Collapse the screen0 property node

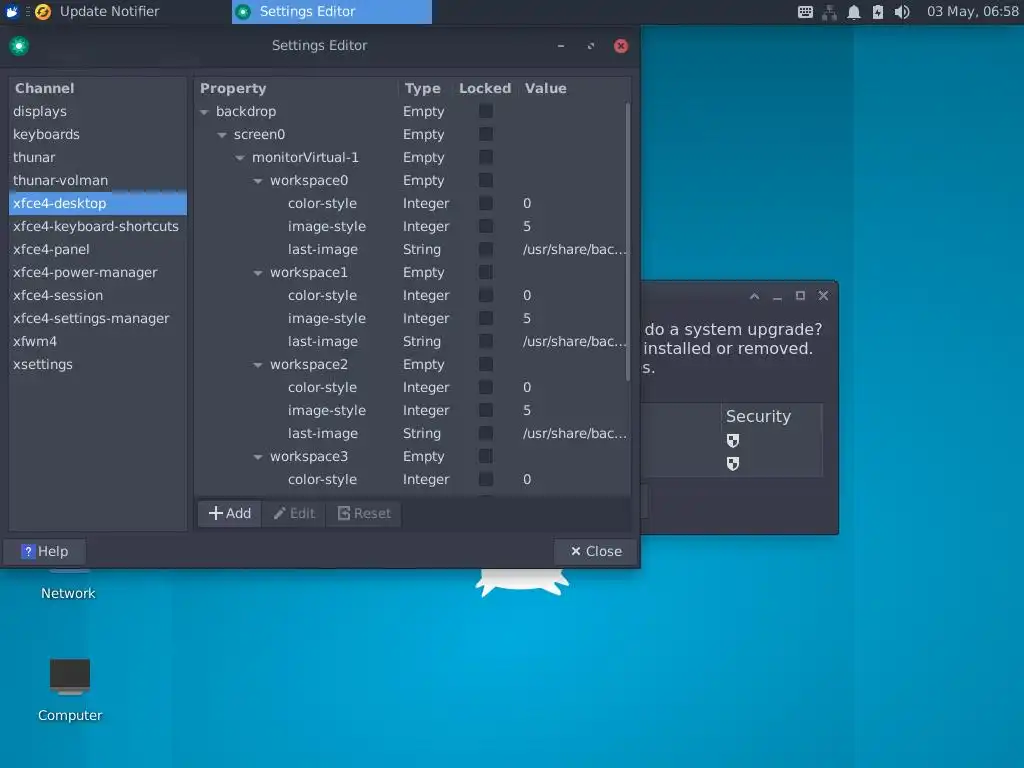[x=222, y=135]
